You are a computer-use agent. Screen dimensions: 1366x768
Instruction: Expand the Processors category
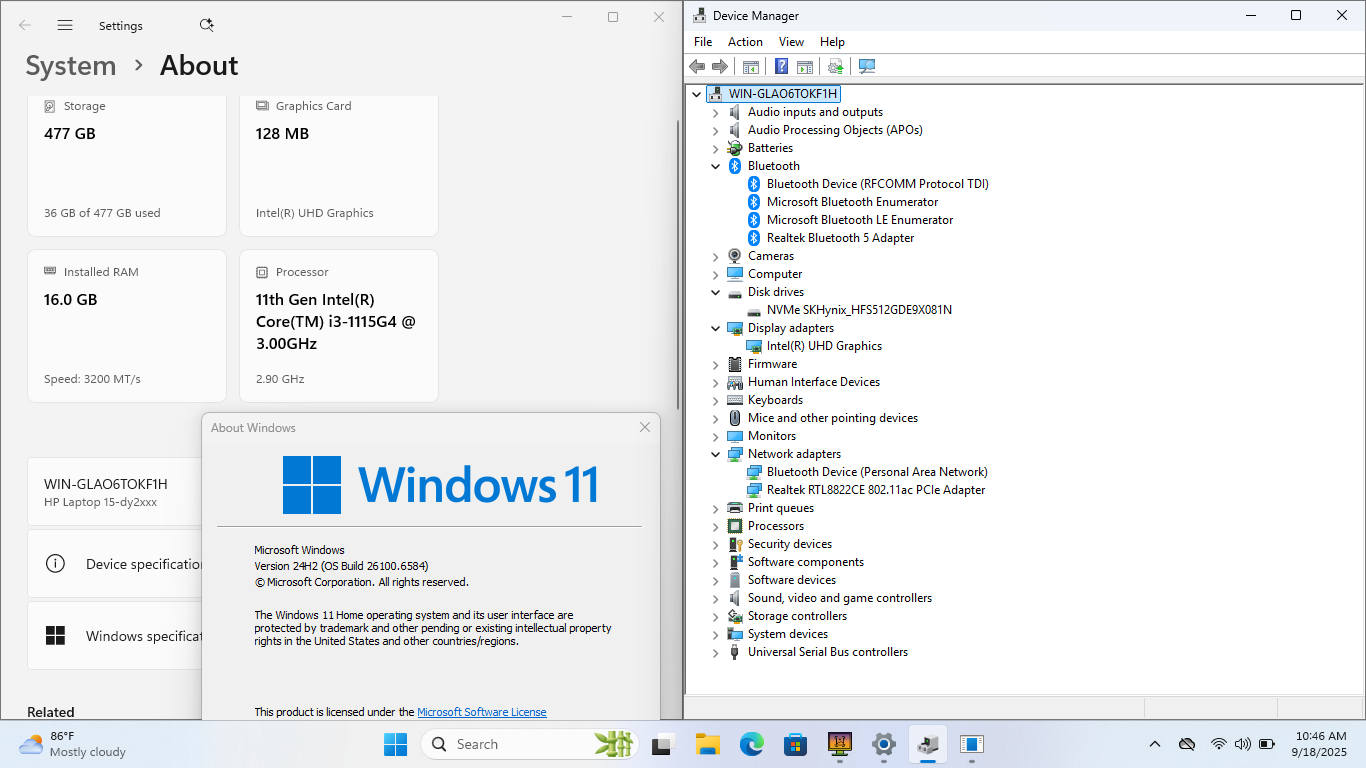coord(715,526)
